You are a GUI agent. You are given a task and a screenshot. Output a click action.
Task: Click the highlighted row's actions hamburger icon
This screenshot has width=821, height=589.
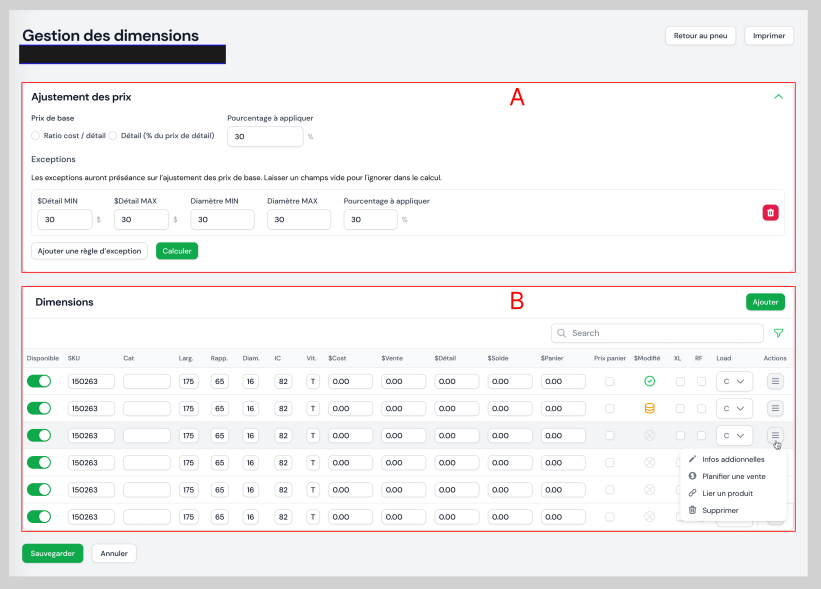[775, 436]
